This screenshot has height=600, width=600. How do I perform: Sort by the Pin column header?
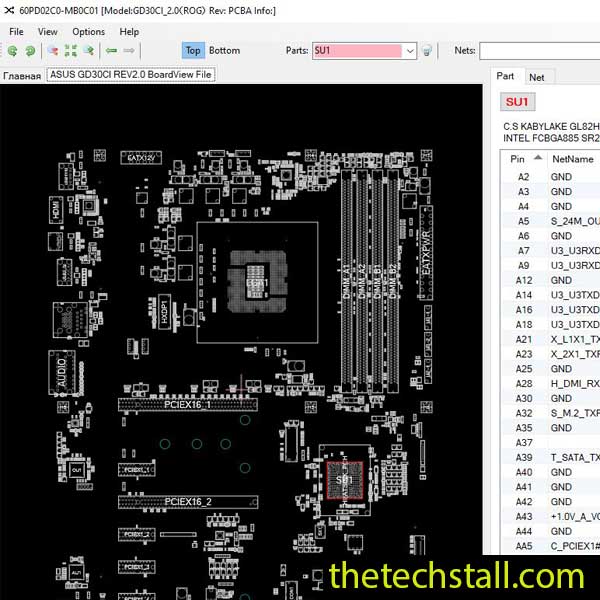(517, 159)
